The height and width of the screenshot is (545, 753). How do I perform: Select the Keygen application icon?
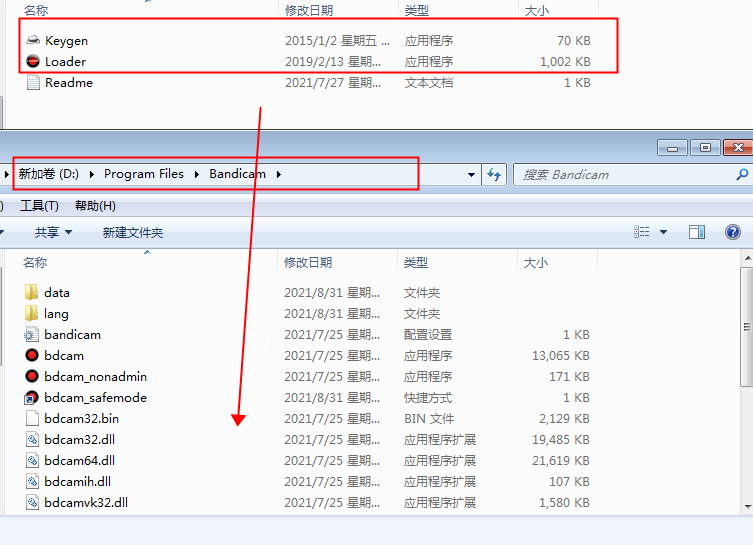pyautogui.click(x=33, y=41)
